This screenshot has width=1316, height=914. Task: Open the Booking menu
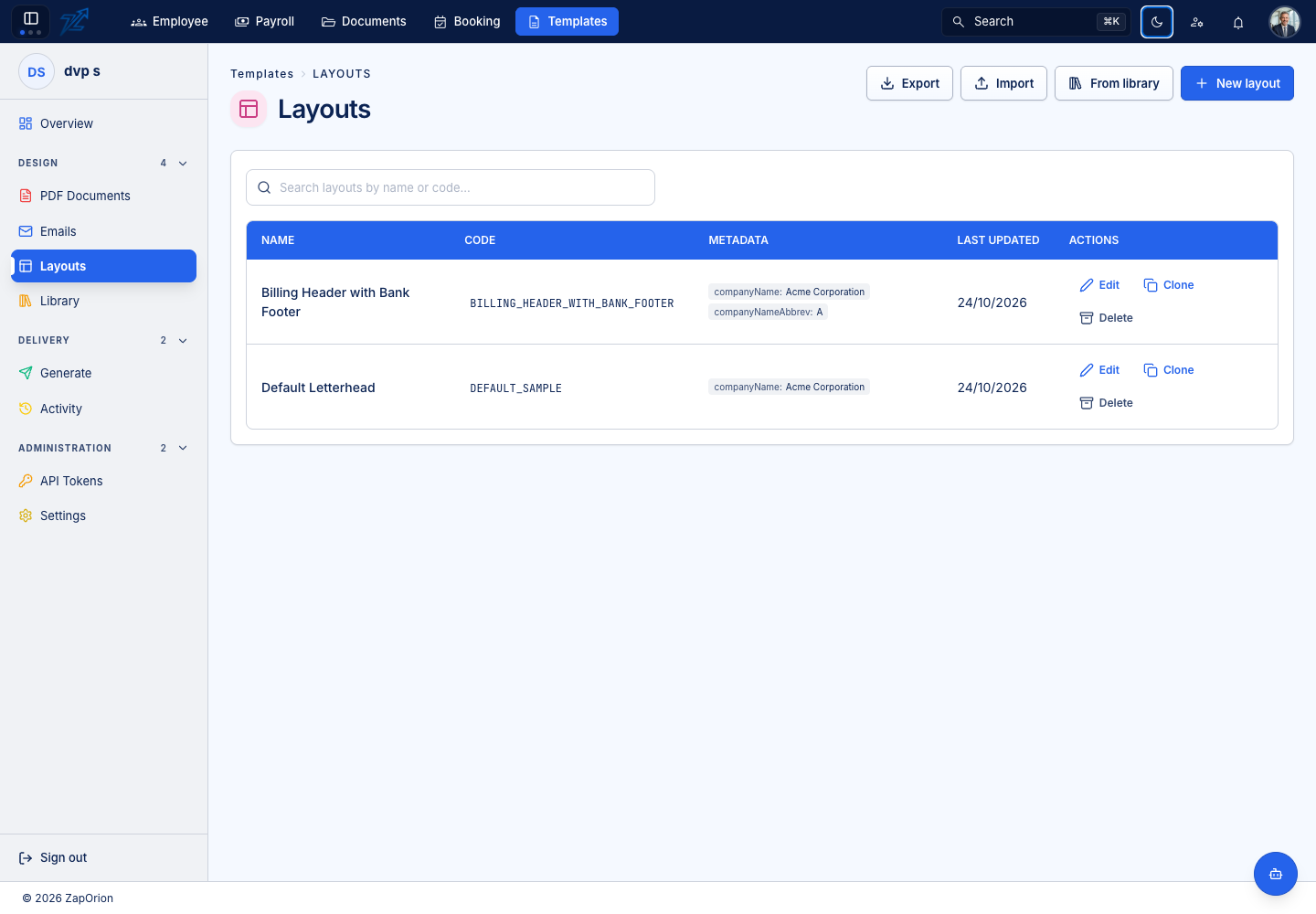(x=467, y=22)
